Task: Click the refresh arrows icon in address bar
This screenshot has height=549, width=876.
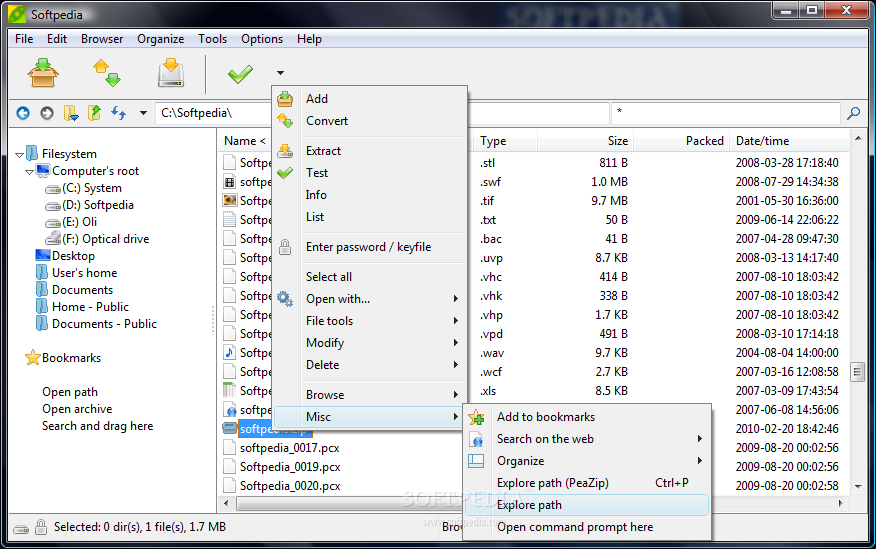Action: click(118, 113)
